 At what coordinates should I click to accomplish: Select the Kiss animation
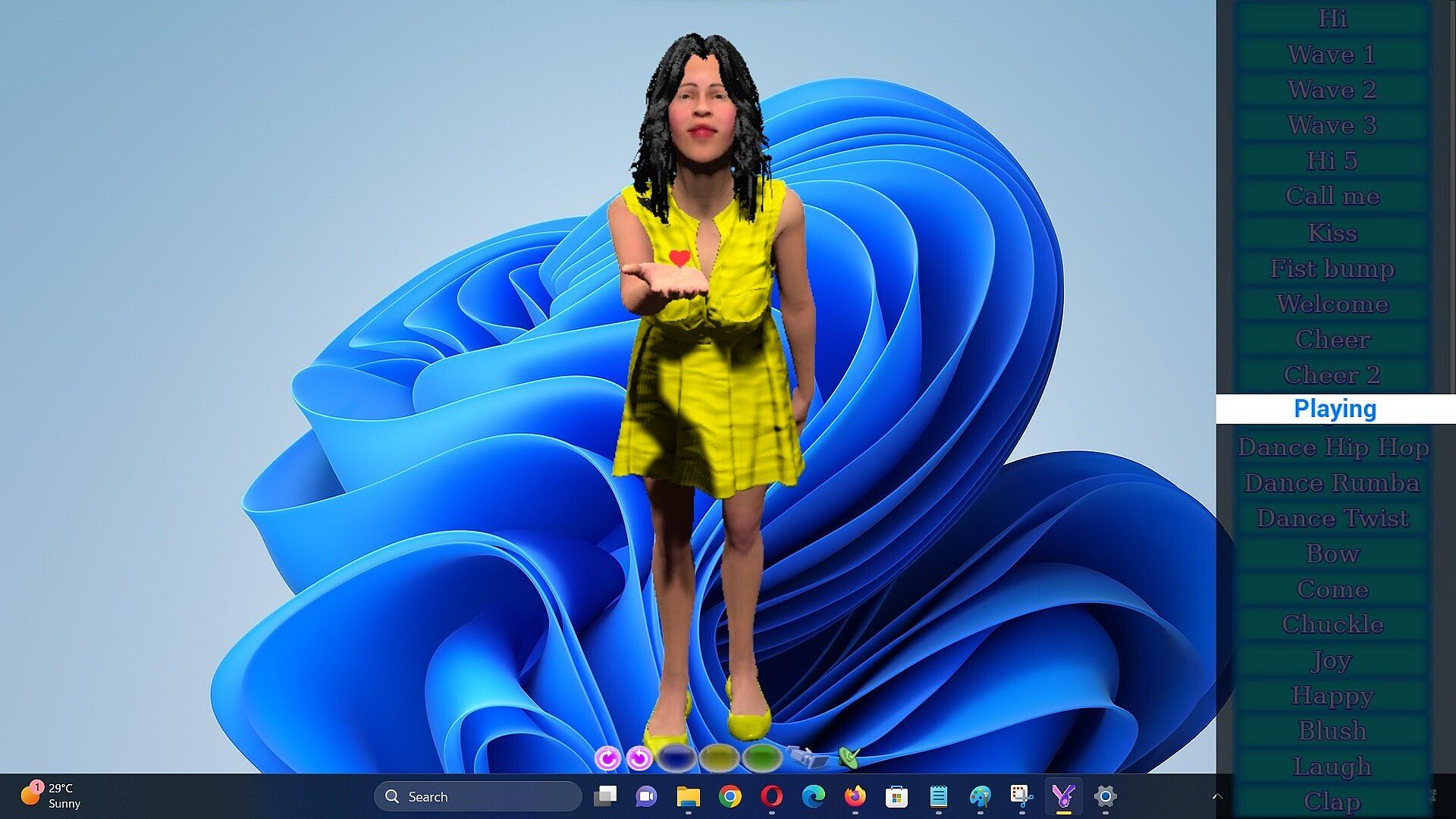(x=1332, y=233)
